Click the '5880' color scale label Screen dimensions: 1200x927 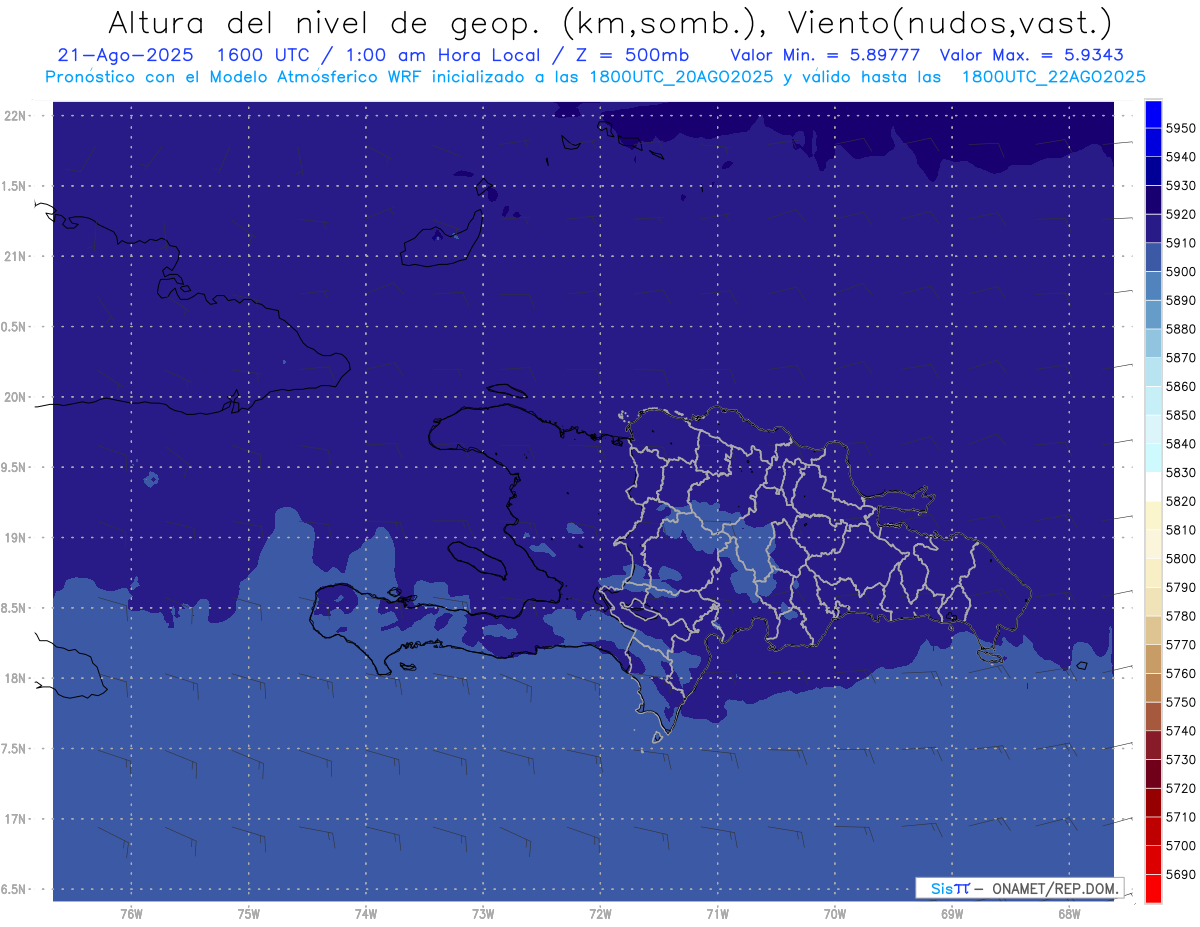[x=1181, y=329]
